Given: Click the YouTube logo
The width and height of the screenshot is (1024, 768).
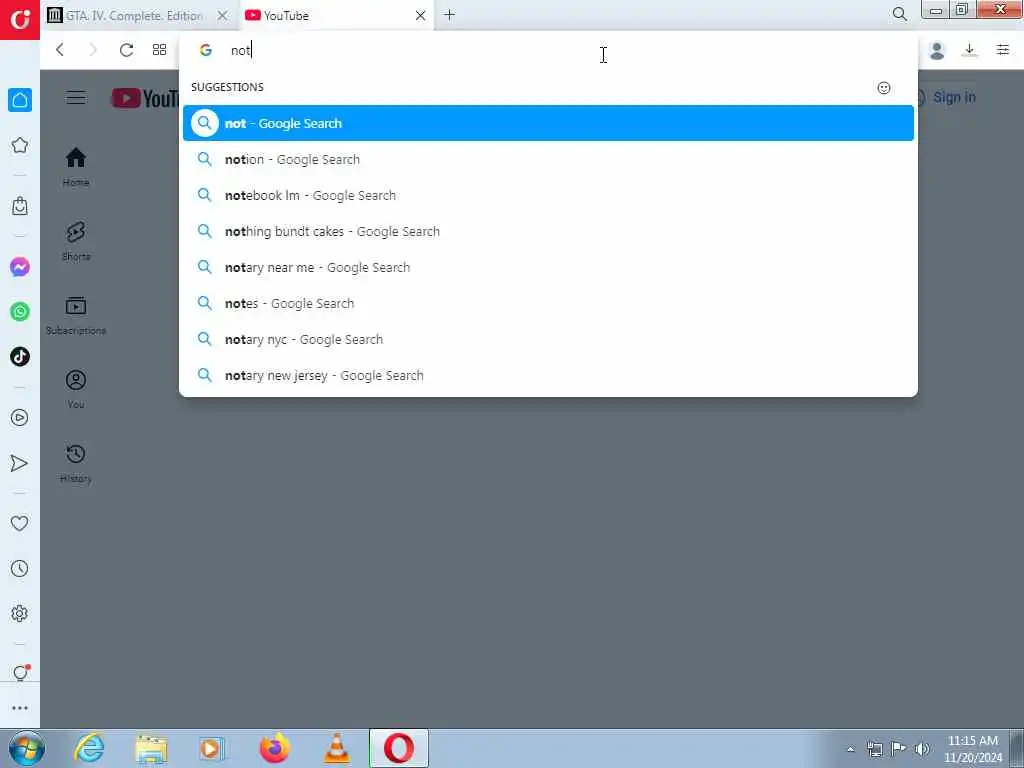Looking at the screenshot, I should coord(145,98).
